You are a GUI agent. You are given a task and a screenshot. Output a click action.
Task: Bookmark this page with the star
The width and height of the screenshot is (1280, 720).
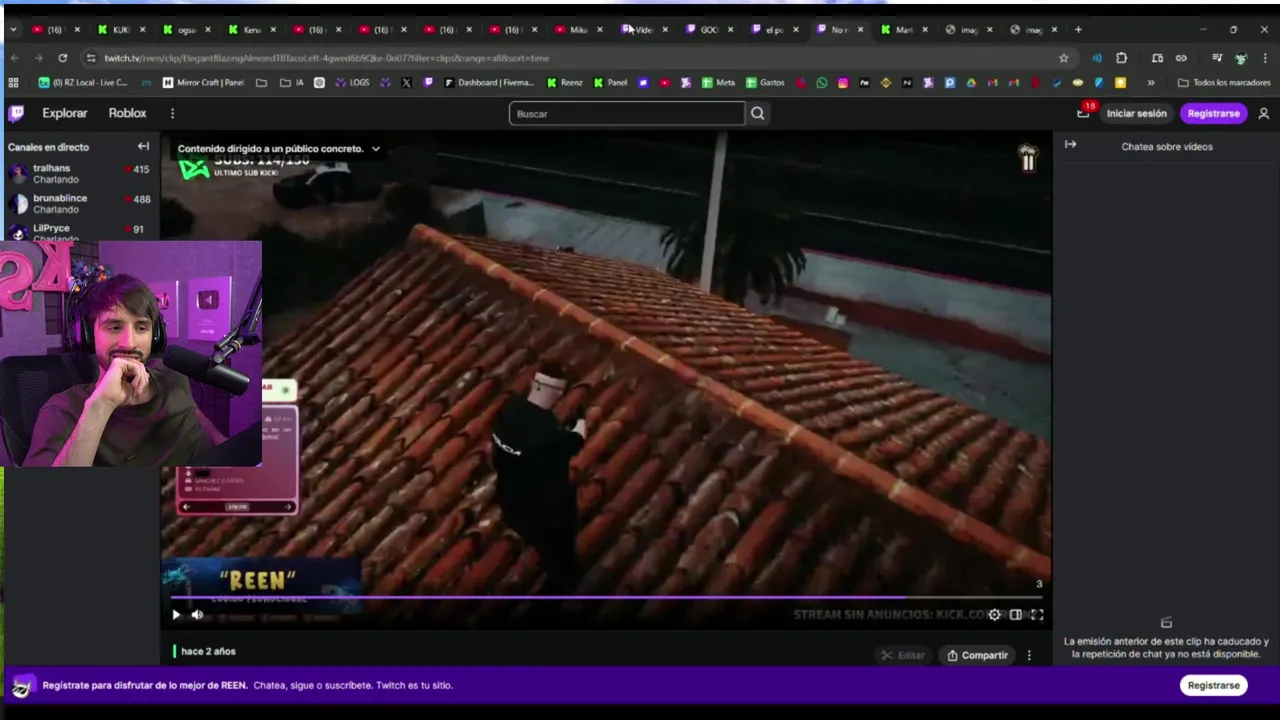[1063, 58]
